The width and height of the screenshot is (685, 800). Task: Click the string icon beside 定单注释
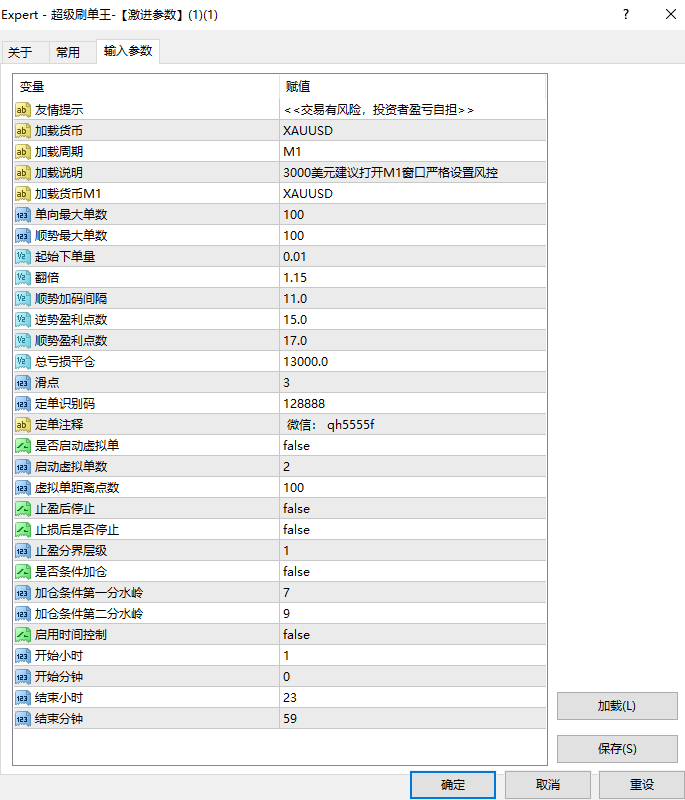click(x=22, y=424)
